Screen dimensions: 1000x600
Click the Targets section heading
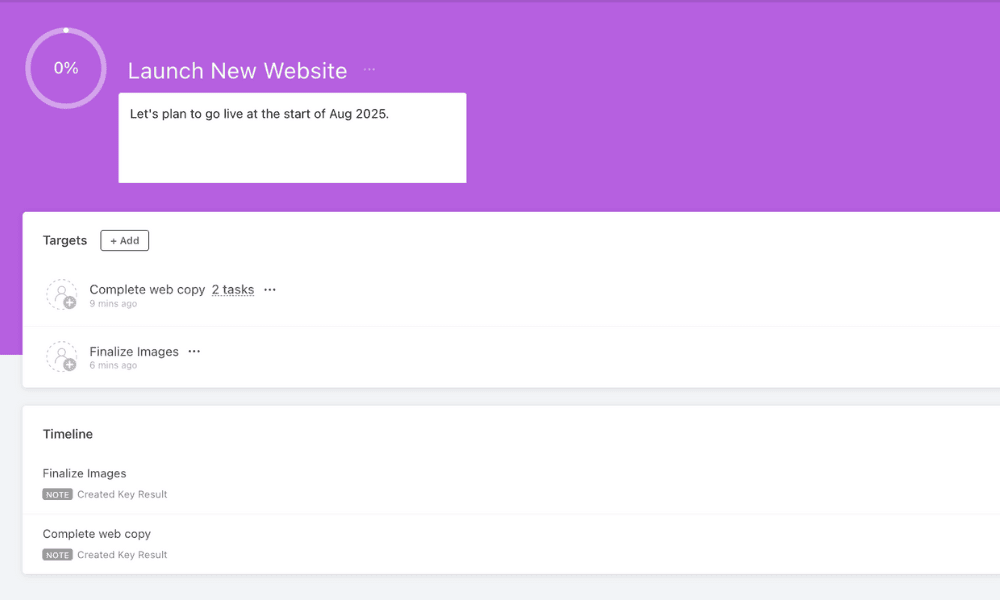(x=65, y=240)
